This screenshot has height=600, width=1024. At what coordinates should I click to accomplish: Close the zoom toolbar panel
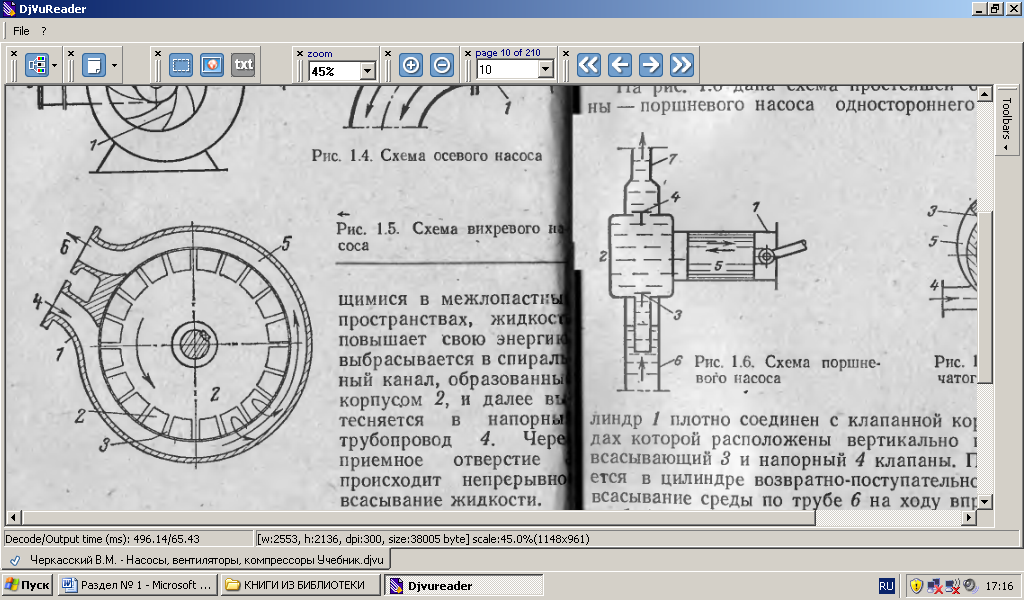coord(300,54)
